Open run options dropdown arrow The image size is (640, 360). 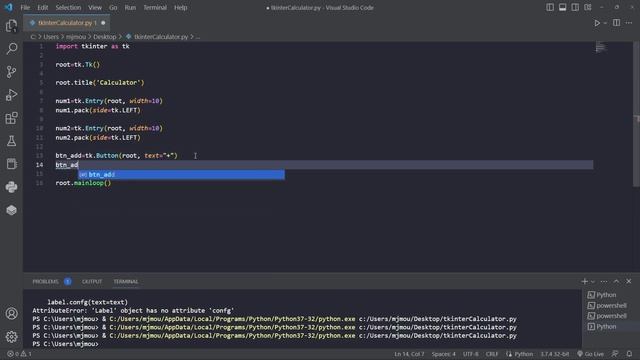605,23
